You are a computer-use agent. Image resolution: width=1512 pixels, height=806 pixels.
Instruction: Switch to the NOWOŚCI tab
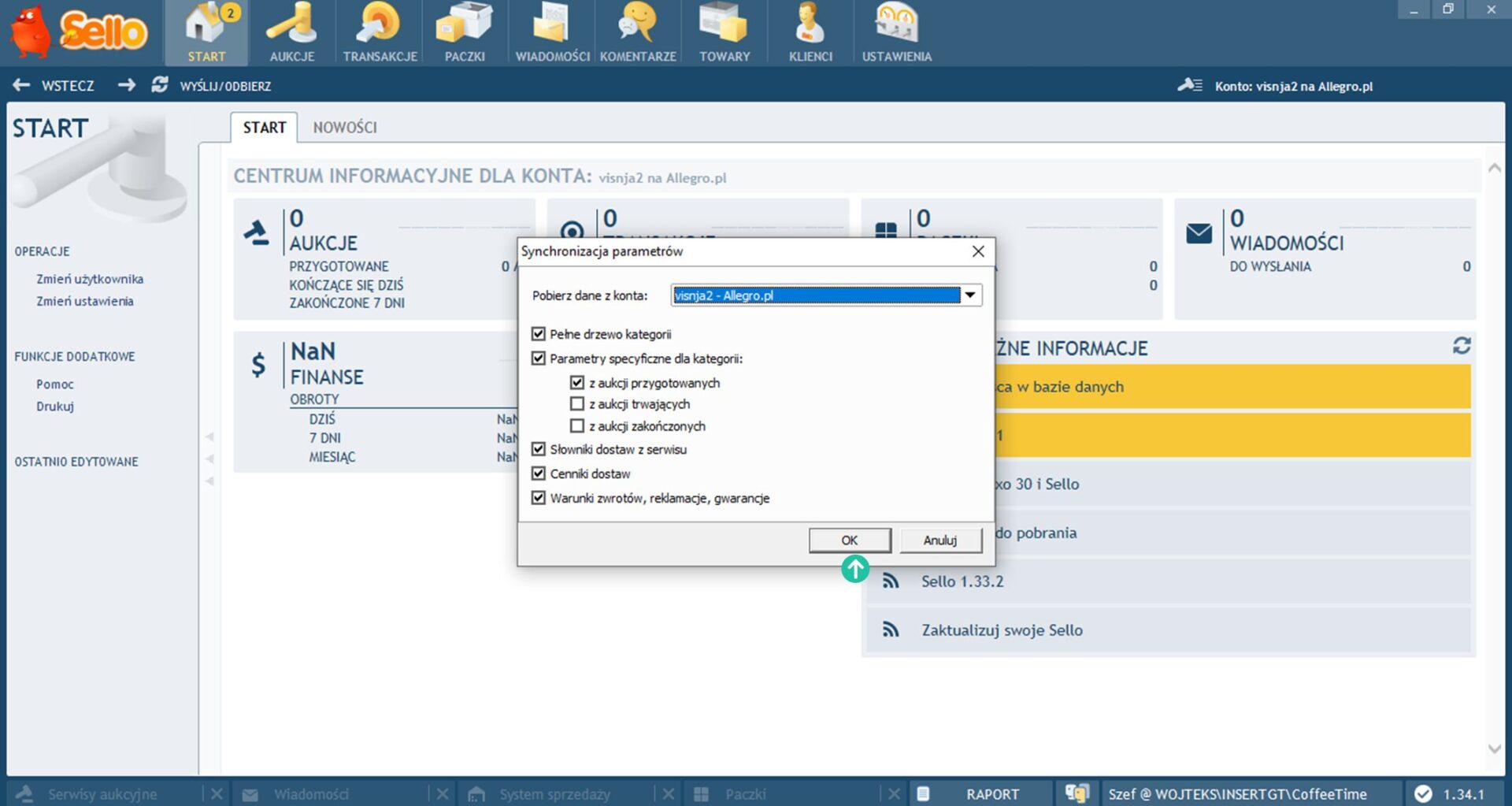[345, 128]
